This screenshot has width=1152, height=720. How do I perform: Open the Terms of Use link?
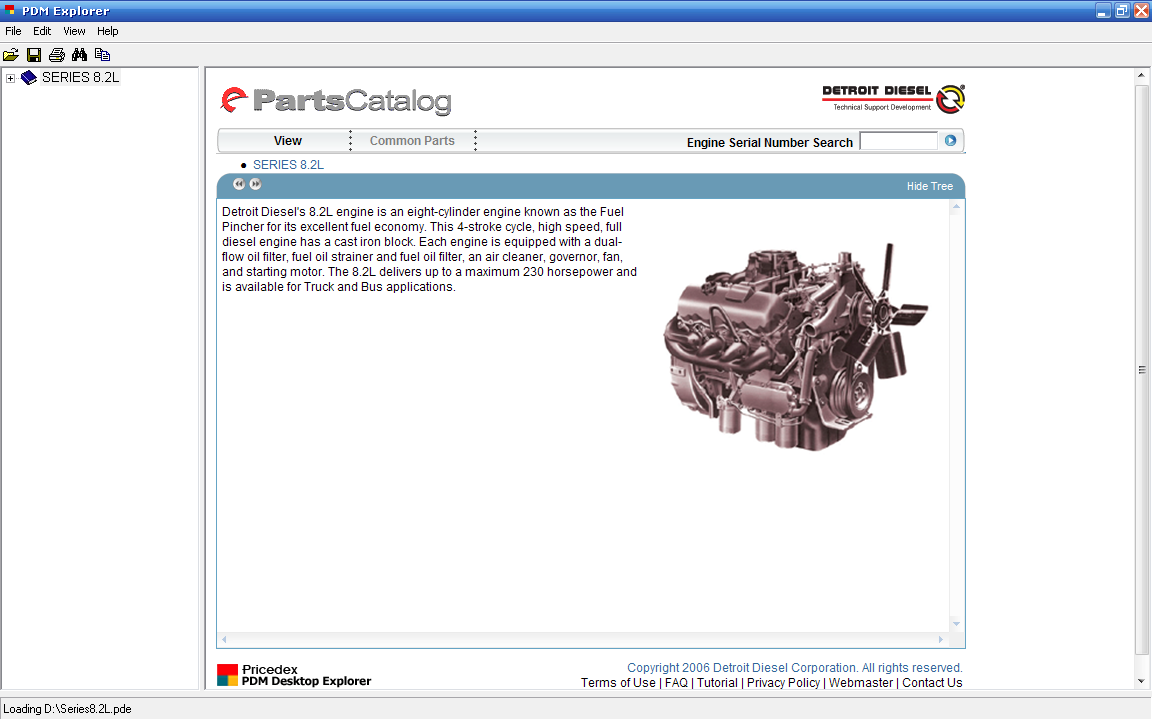pos(618,683)
